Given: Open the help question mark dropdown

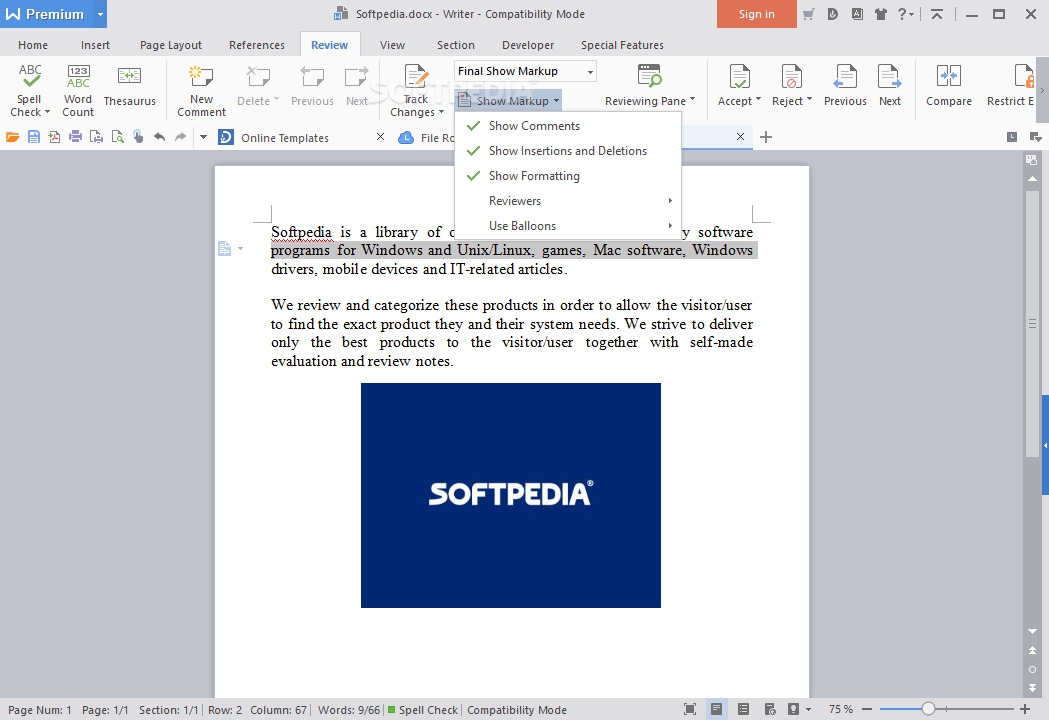Looking at the screenshot, I should point(905,14).
